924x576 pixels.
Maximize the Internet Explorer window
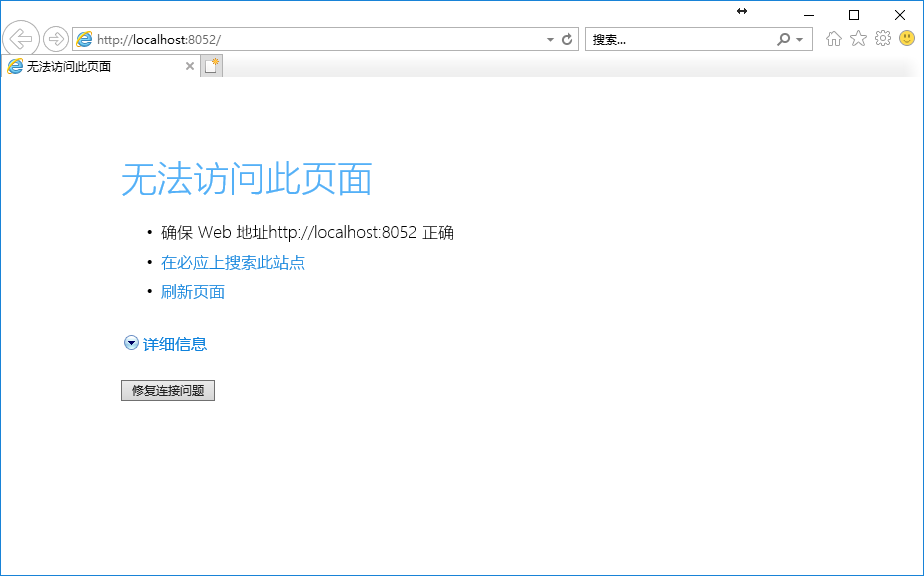tap(853, 14)
